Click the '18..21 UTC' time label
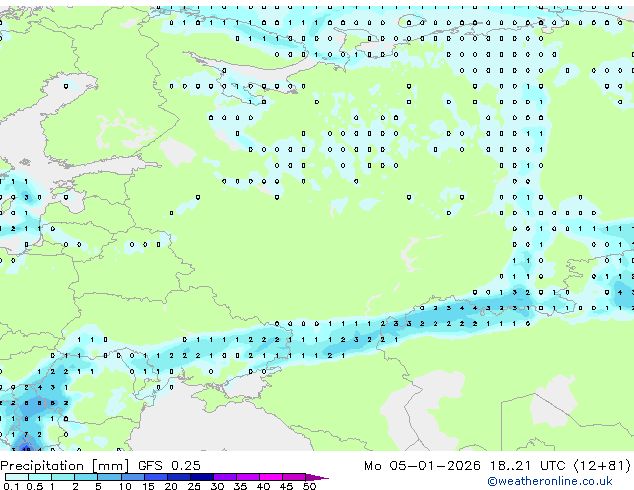 [527, 465]
